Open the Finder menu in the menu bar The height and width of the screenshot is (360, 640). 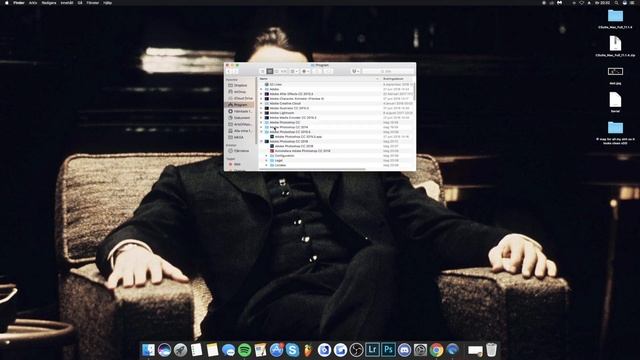tap(19, 3)
